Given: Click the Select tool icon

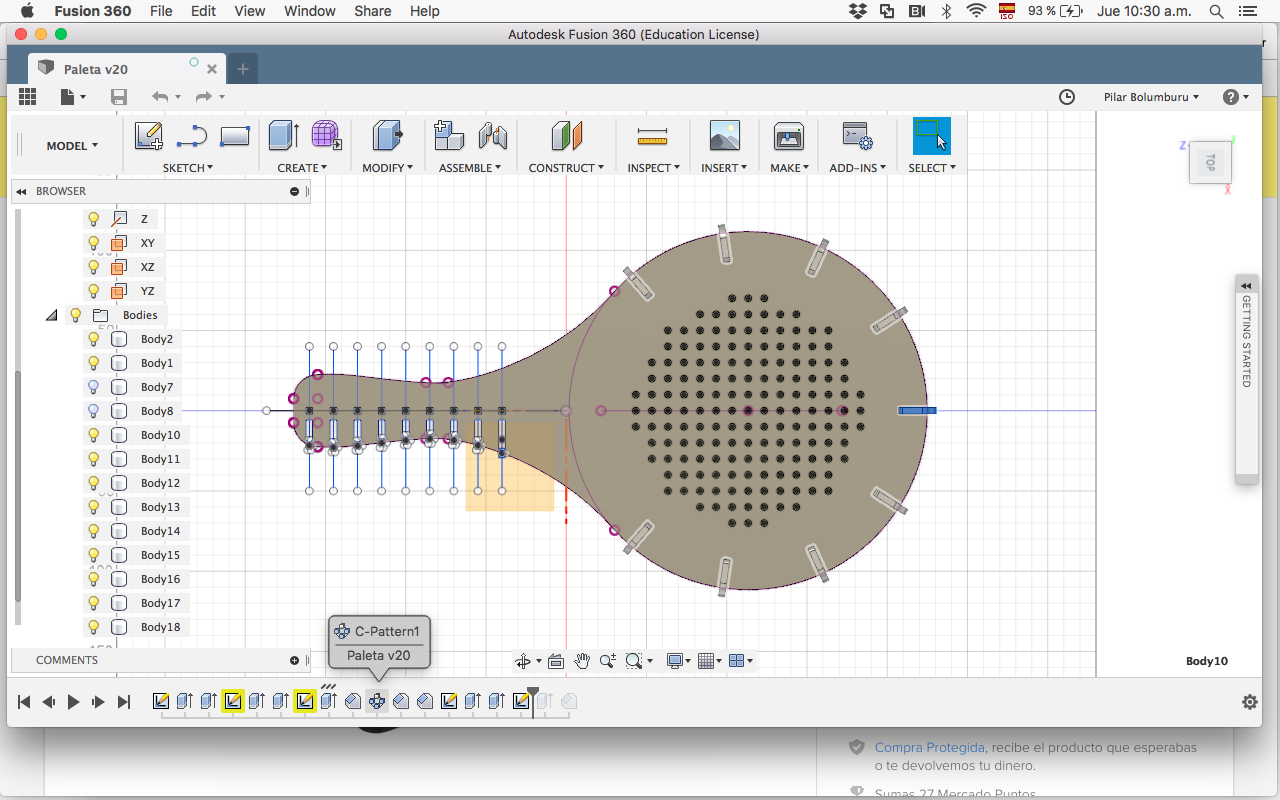Looking at the screenshot, I should 931,136.
